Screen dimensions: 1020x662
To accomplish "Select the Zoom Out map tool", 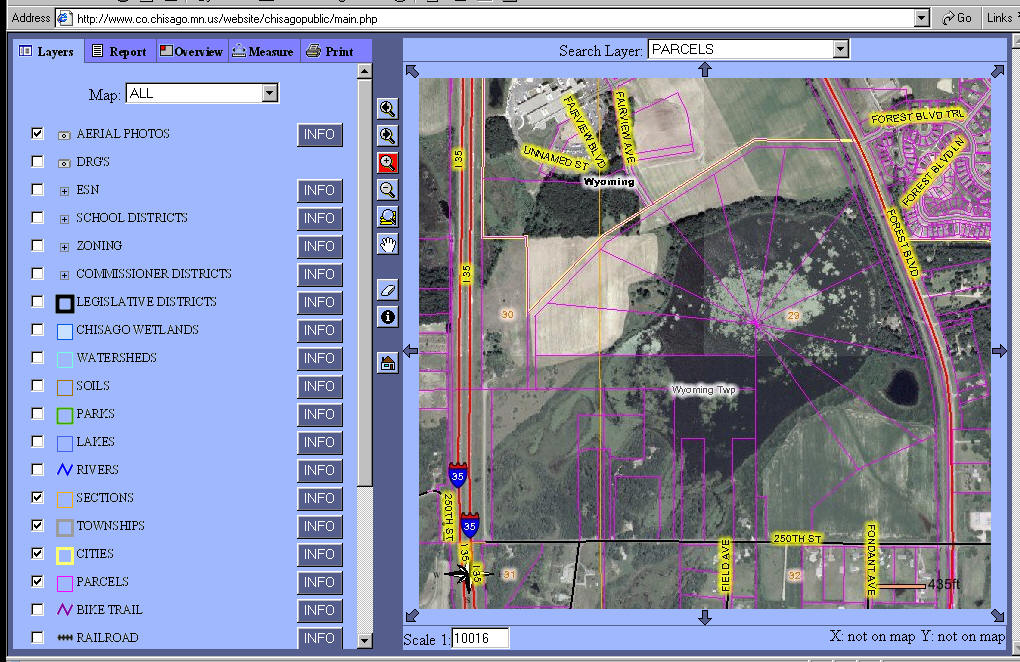I will coord(387,189).
